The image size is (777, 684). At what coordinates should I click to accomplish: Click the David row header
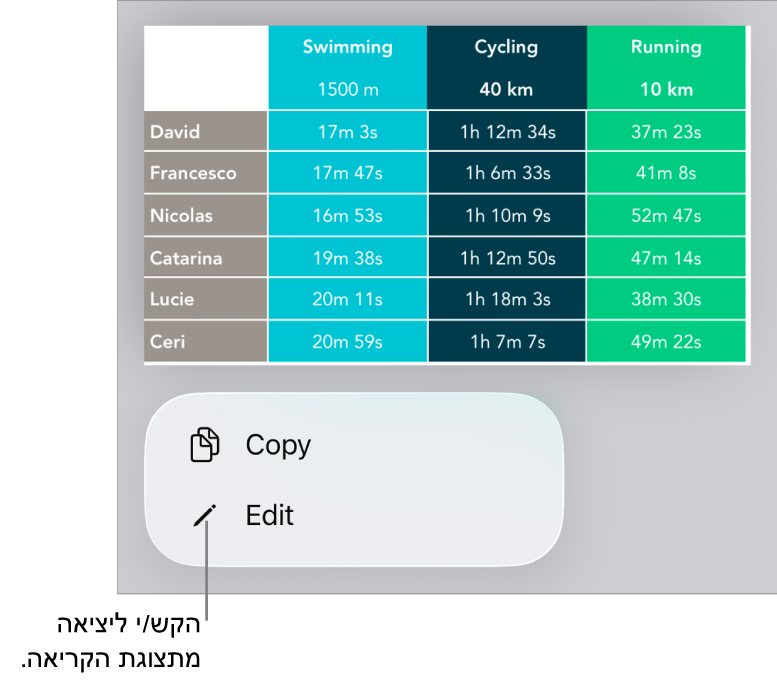(205, 131)
